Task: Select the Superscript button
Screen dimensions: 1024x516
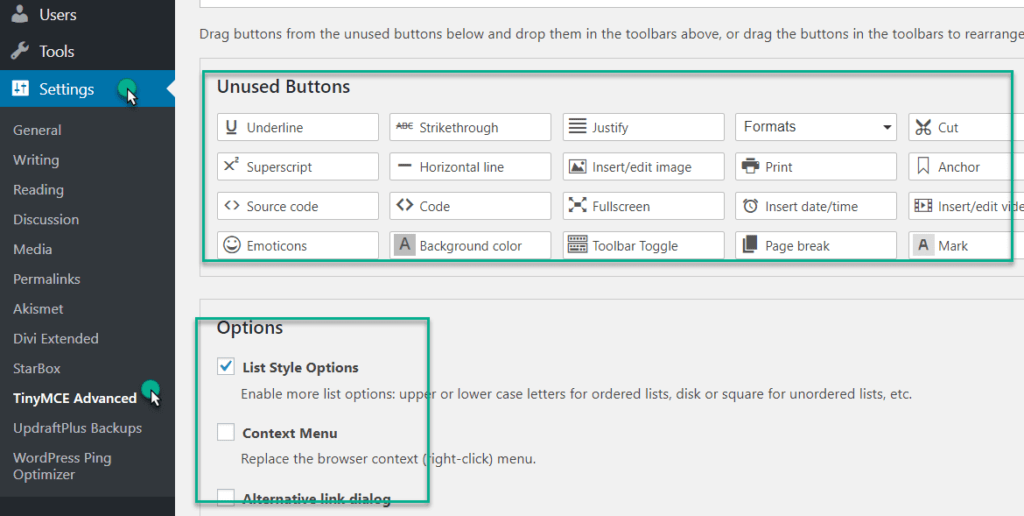Action: [x=298, y=167]
